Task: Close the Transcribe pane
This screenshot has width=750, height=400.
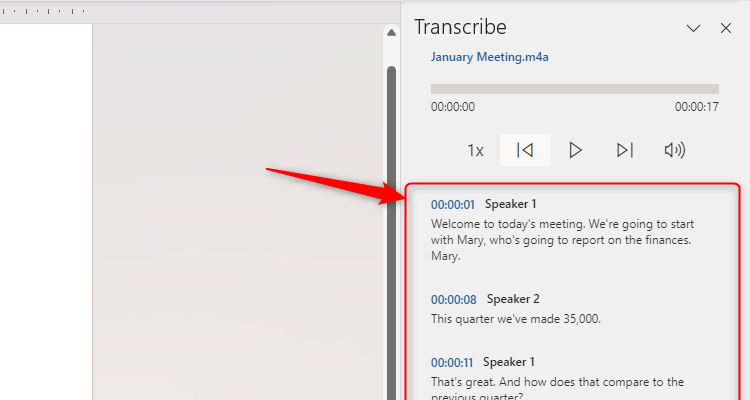Action: point(726,28)
